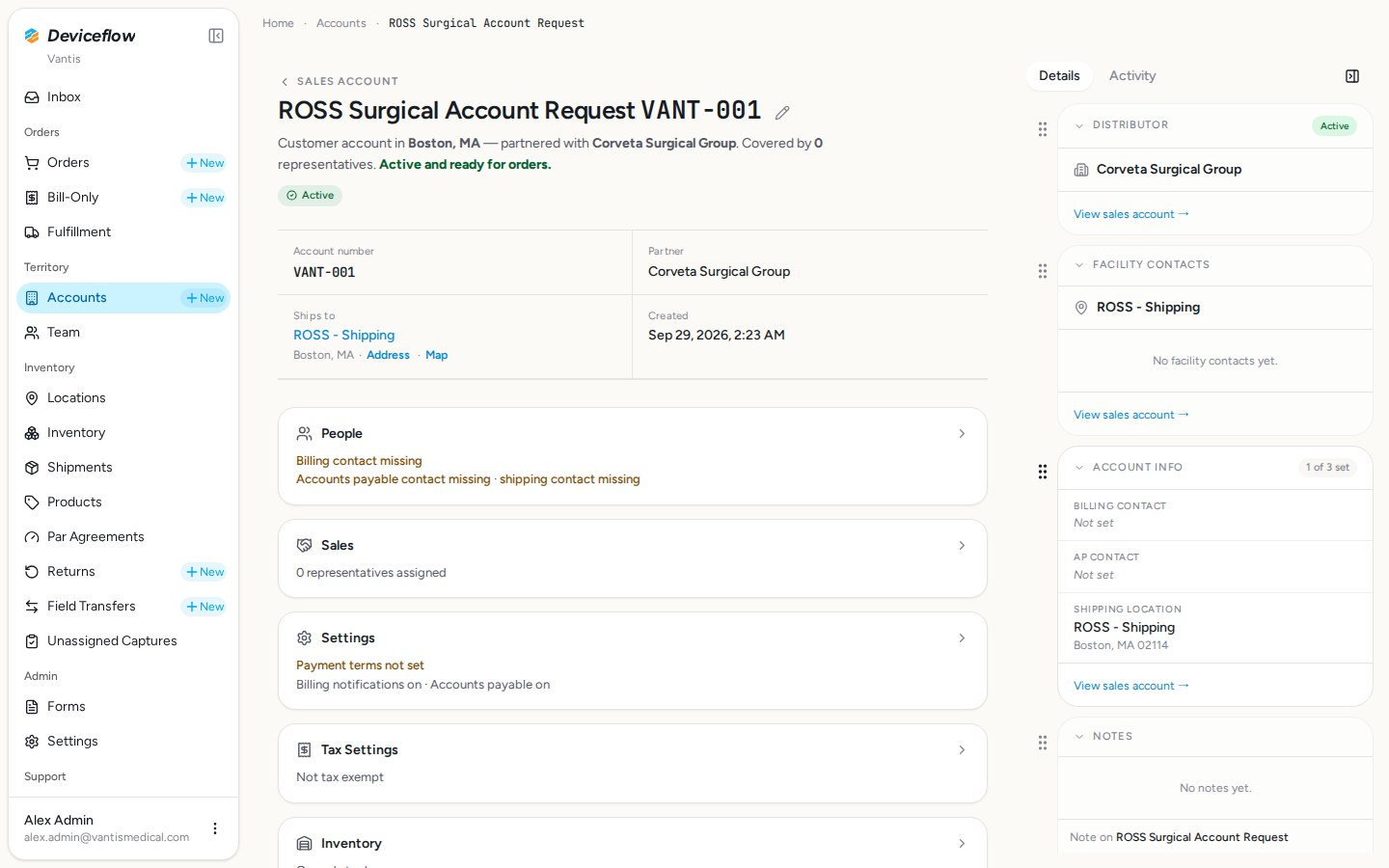This screenshot has width=1389, height=868.
Task: Open user menu next to Alex Admin
Action: (215, 828)
